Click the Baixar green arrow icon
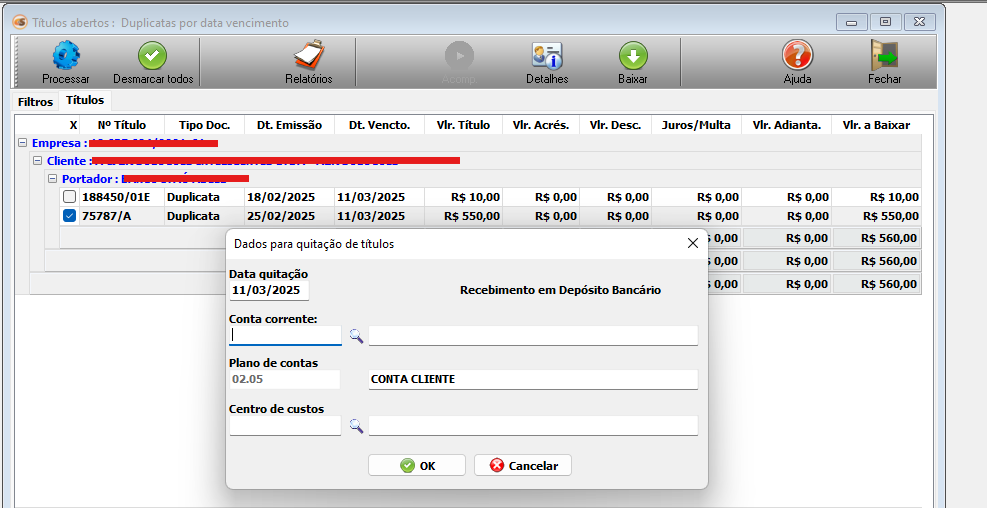Image resolution: width=987 pixels, height=508 pixels. click(632, 56)
